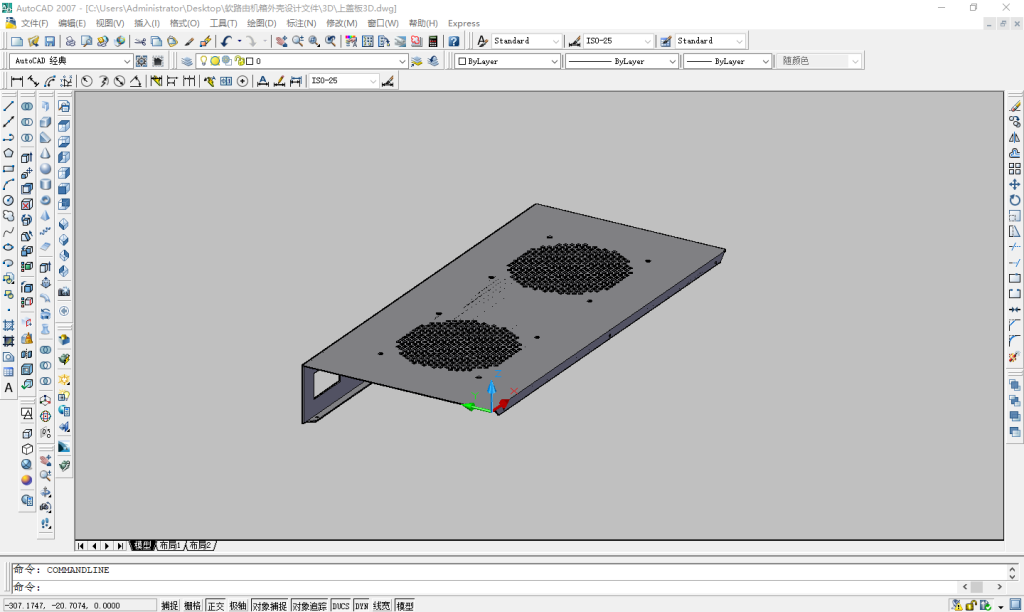Click the Save icon in the standard toolbar
This screenshot has height=612, width=1024.
49,41
